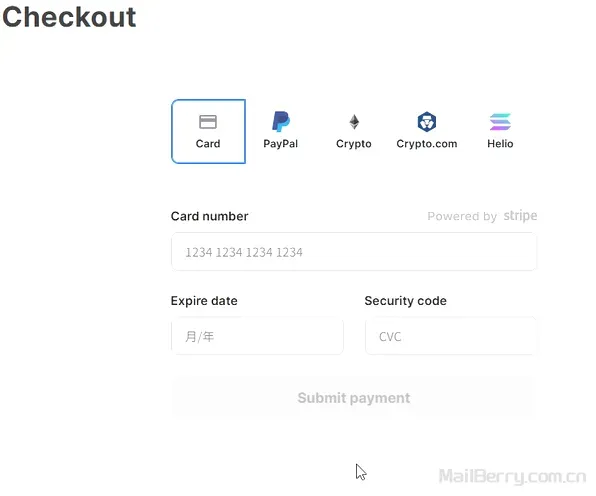Switch to the PayPal payment method label
596x496 pixels.
(x=281, y=144)
